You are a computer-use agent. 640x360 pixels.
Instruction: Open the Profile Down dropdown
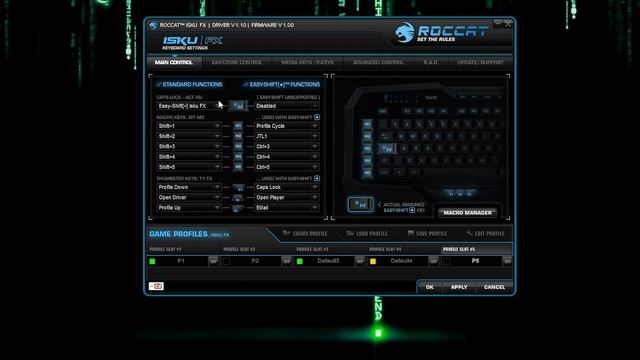tap(189, 187)
